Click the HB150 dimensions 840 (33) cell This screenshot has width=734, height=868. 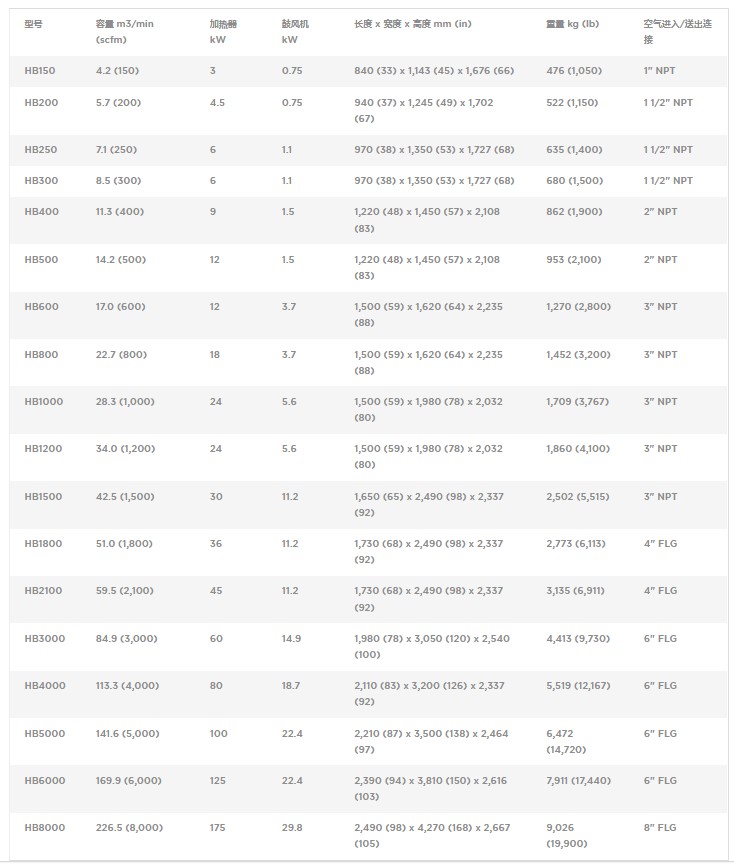coord(434,71)
